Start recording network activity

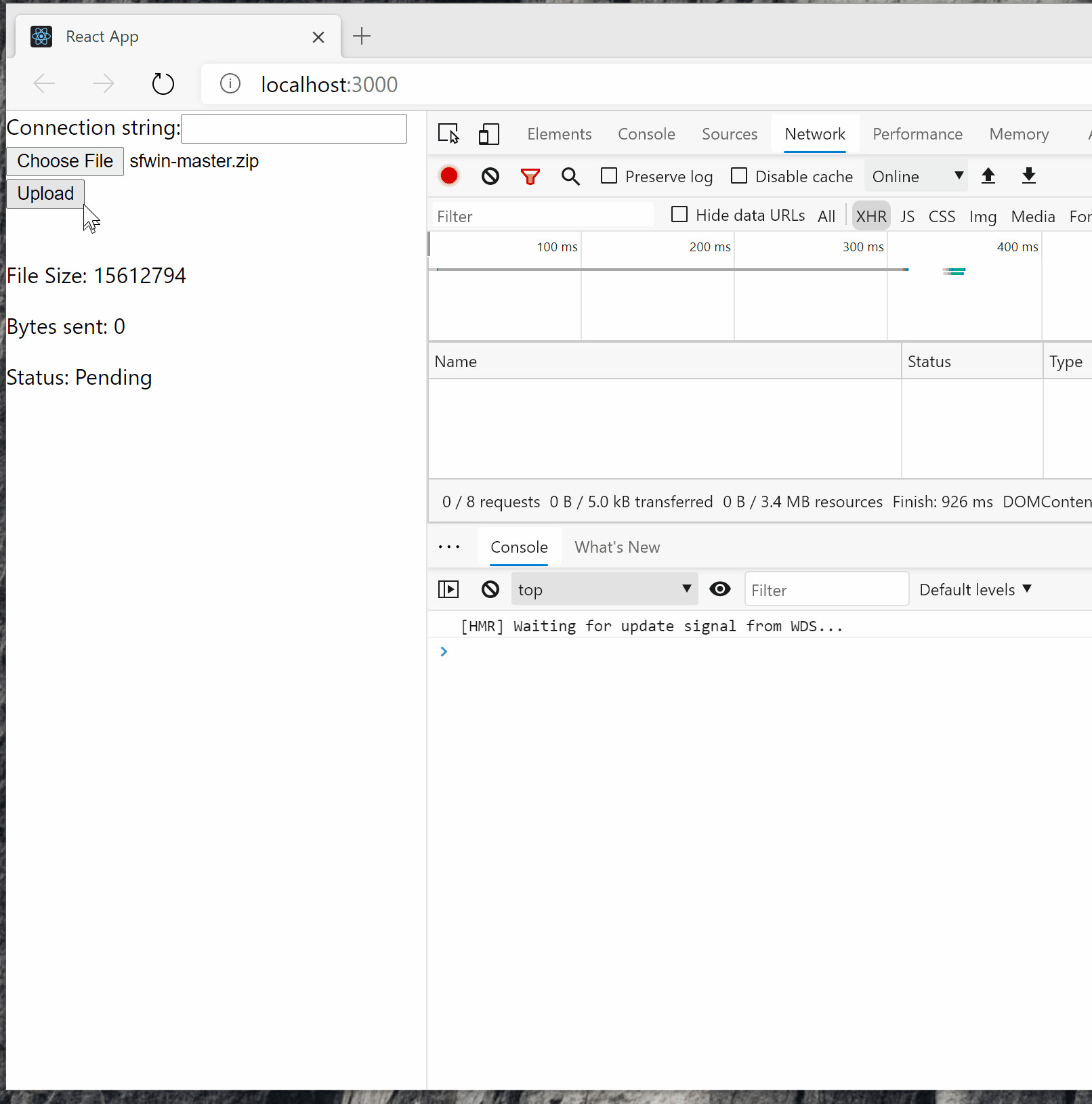pyautogui.click(x=448, y=175)
